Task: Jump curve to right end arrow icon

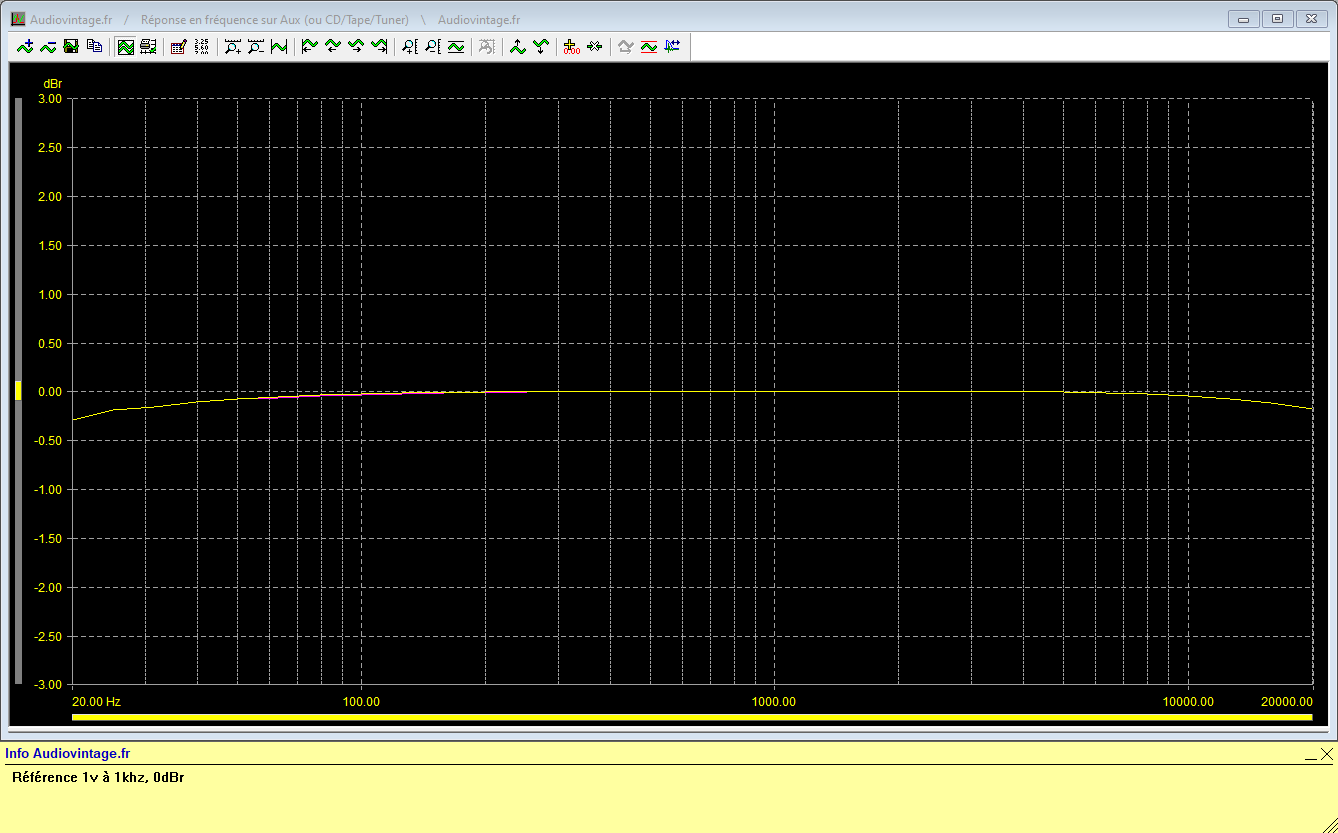Action: click(378, 46)
